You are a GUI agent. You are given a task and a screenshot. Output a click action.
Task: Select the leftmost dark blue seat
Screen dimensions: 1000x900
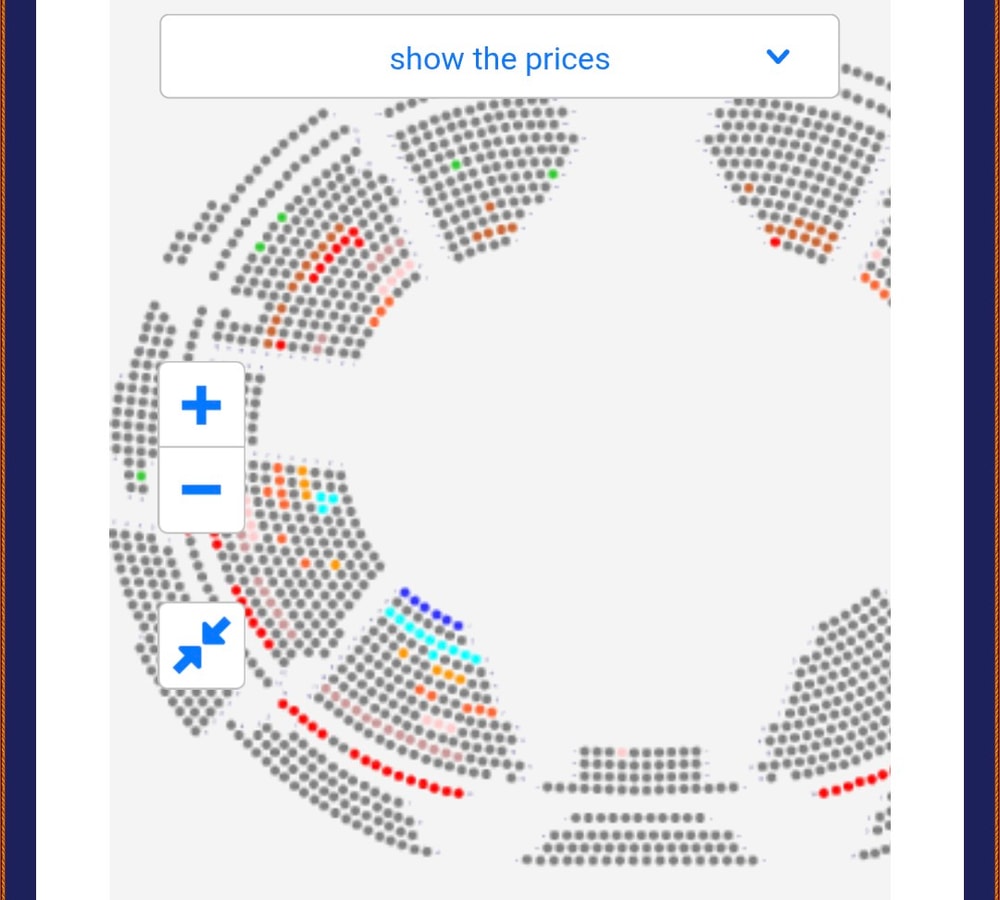click(x=404, y=593)
